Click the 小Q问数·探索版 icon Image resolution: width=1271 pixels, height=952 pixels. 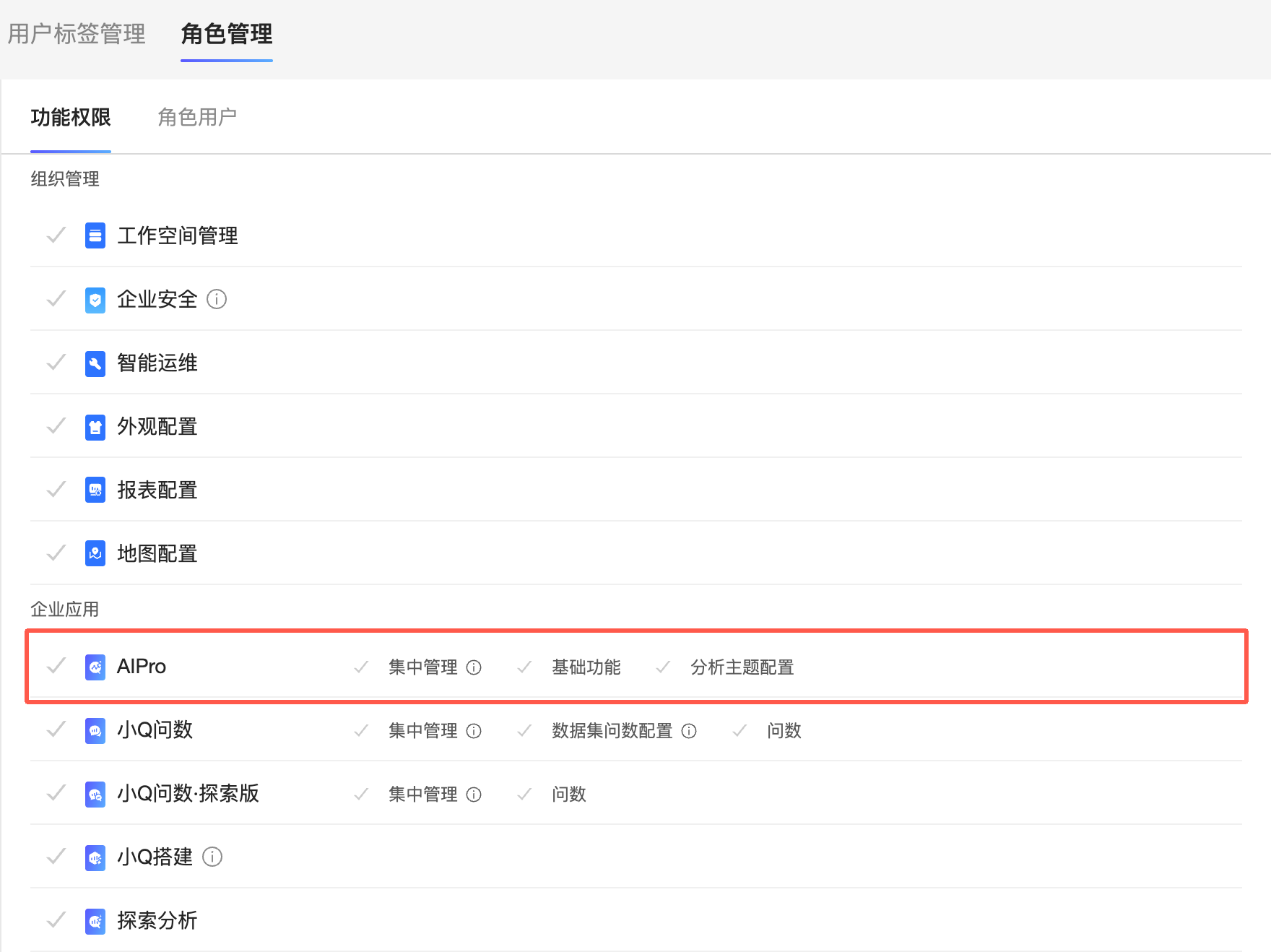pyautogui.click(x=95, y=794)
